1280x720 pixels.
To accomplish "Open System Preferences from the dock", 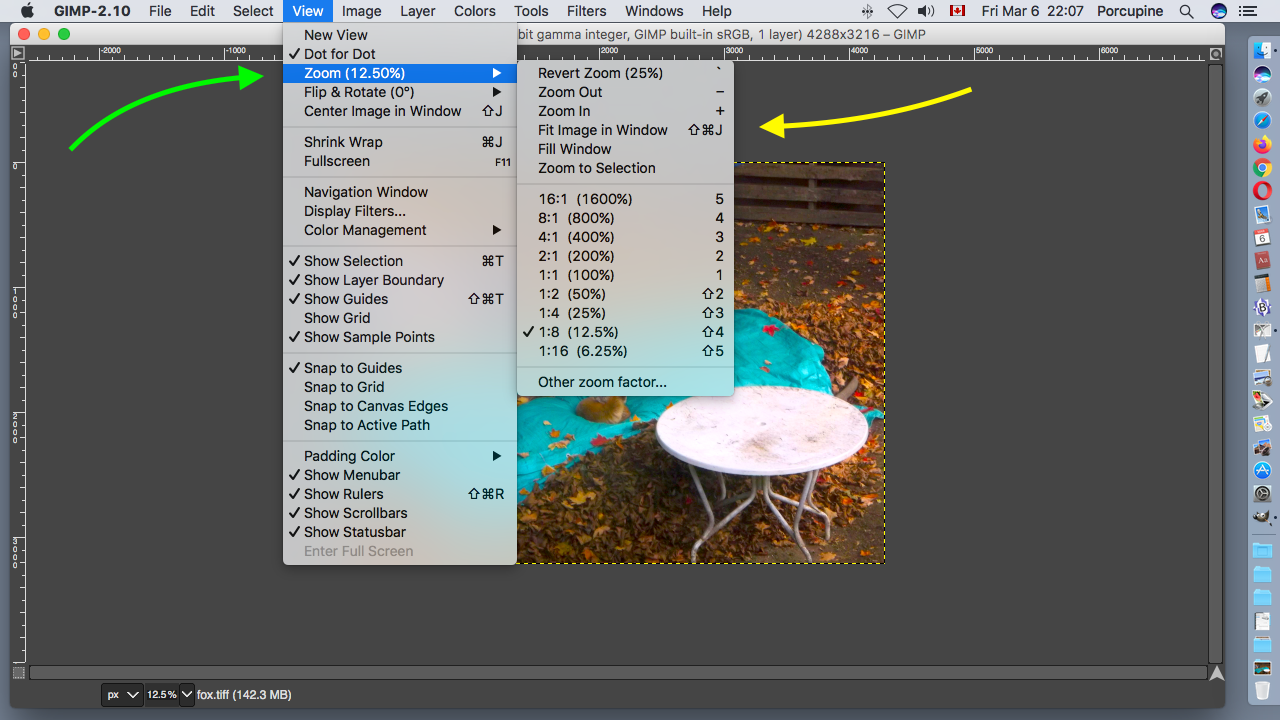I will 1262,494.
